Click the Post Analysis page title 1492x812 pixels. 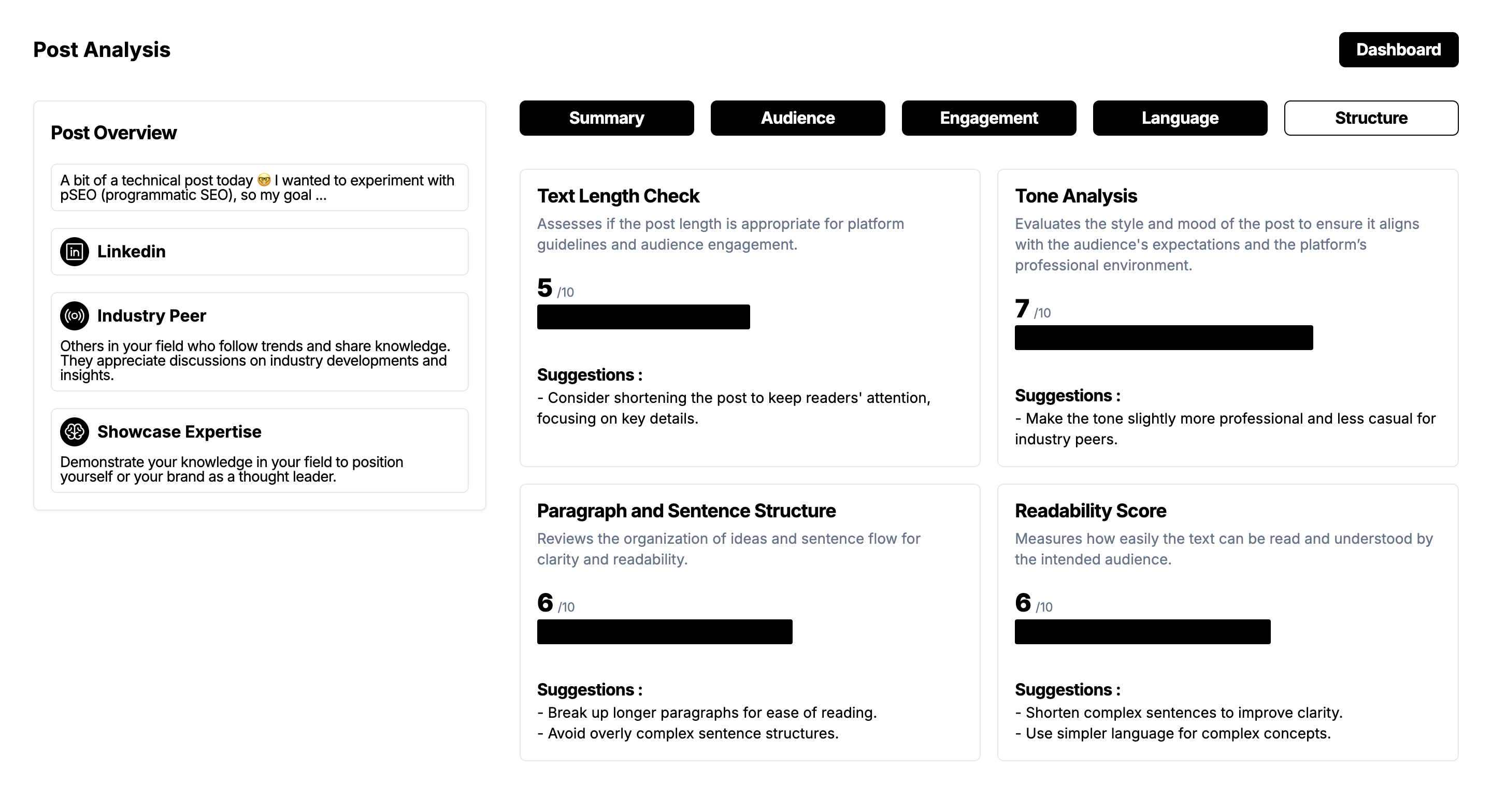[102, 50]
